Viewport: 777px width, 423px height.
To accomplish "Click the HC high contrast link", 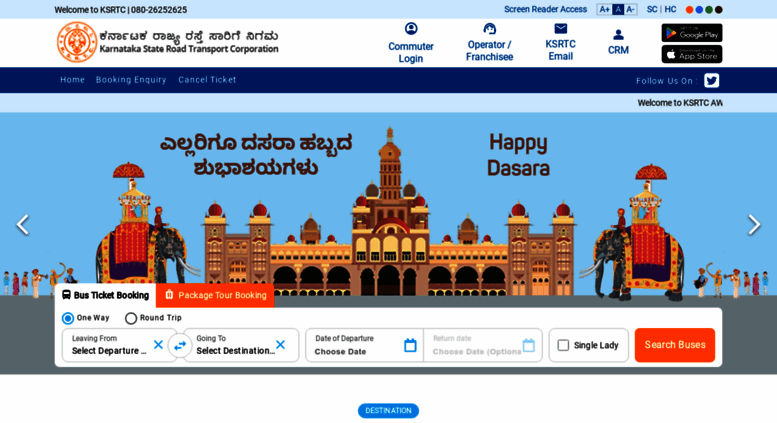I will tap(670, 9).
